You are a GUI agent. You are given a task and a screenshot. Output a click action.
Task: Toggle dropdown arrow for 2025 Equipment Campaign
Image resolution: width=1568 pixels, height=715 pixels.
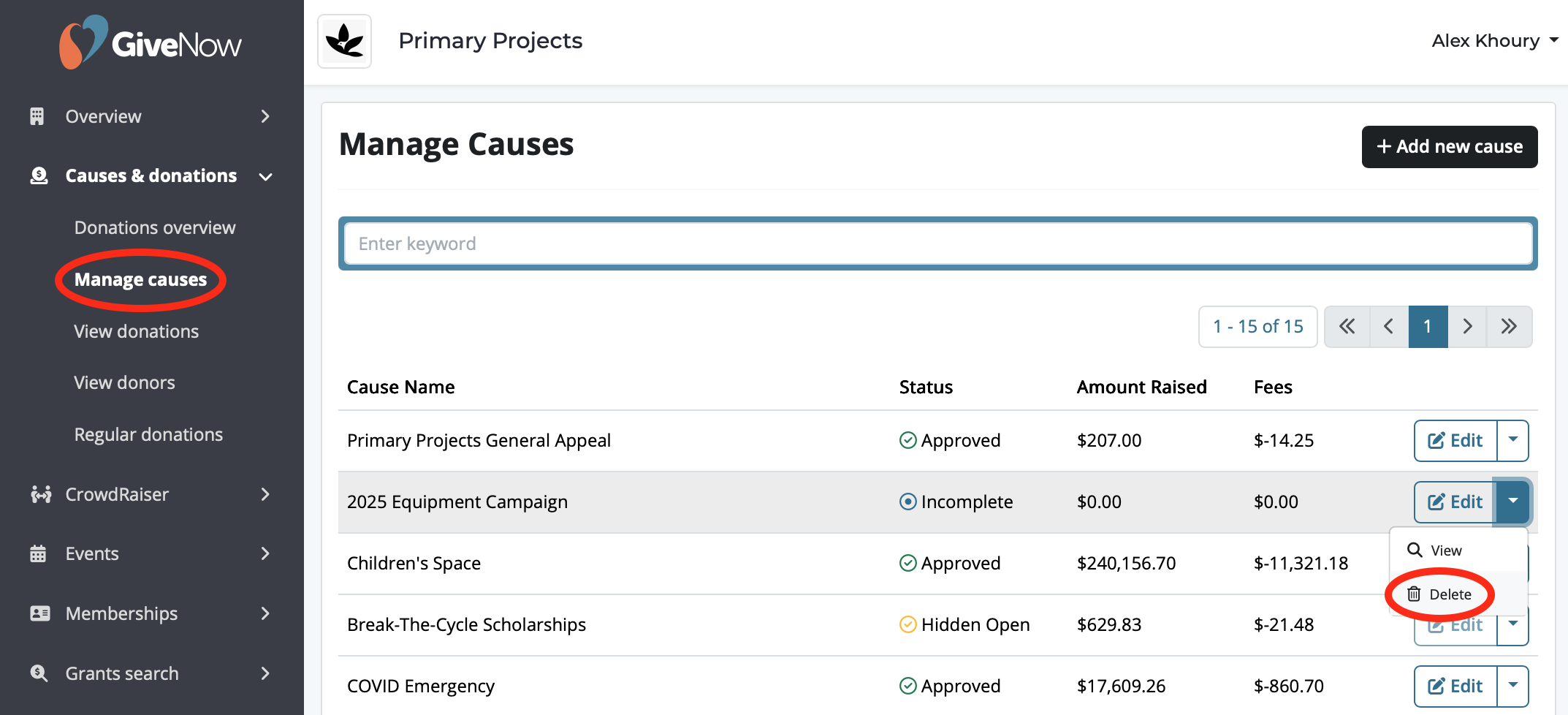coord(1513,502)
